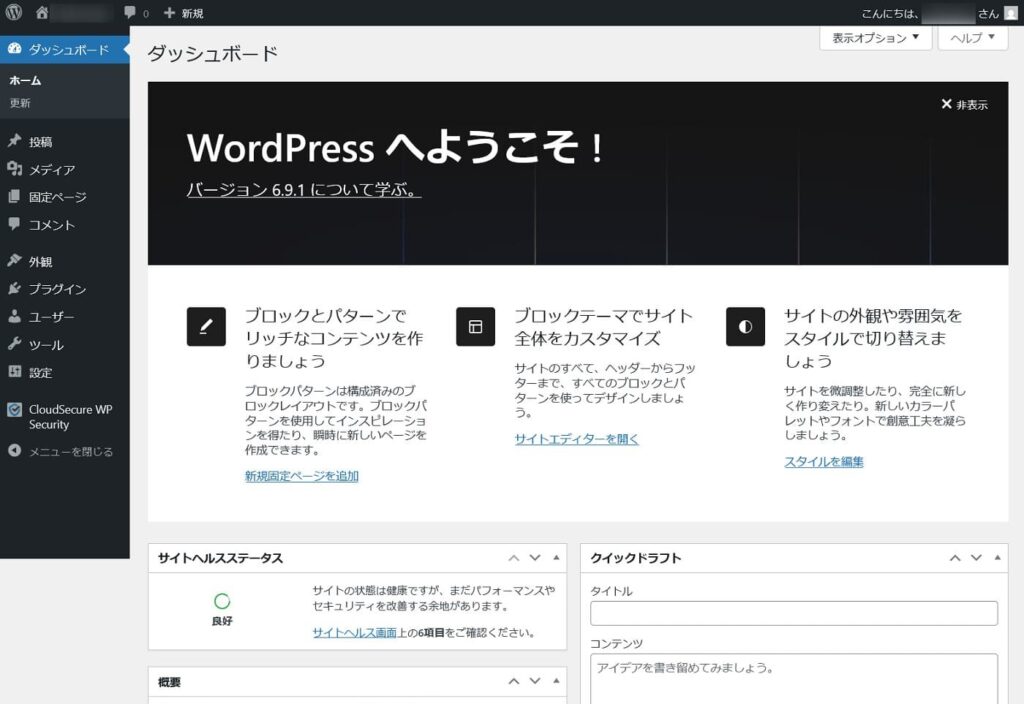Open 固定ページ menu label
Screen dimensions: 1024x704
click(57, 197)
